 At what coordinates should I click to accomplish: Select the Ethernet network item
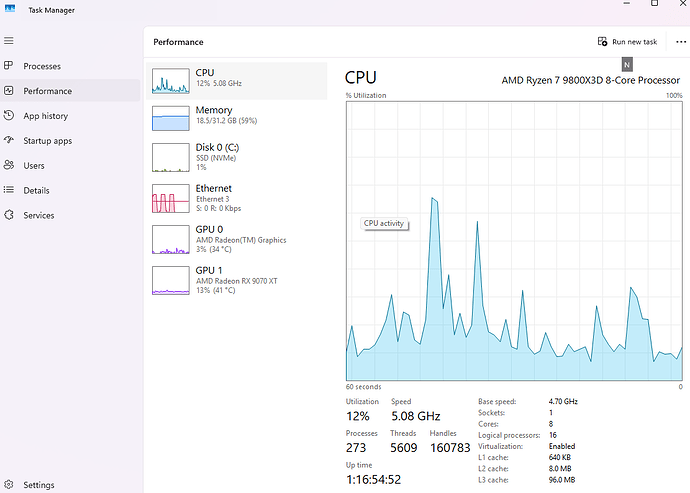[237, 197]
